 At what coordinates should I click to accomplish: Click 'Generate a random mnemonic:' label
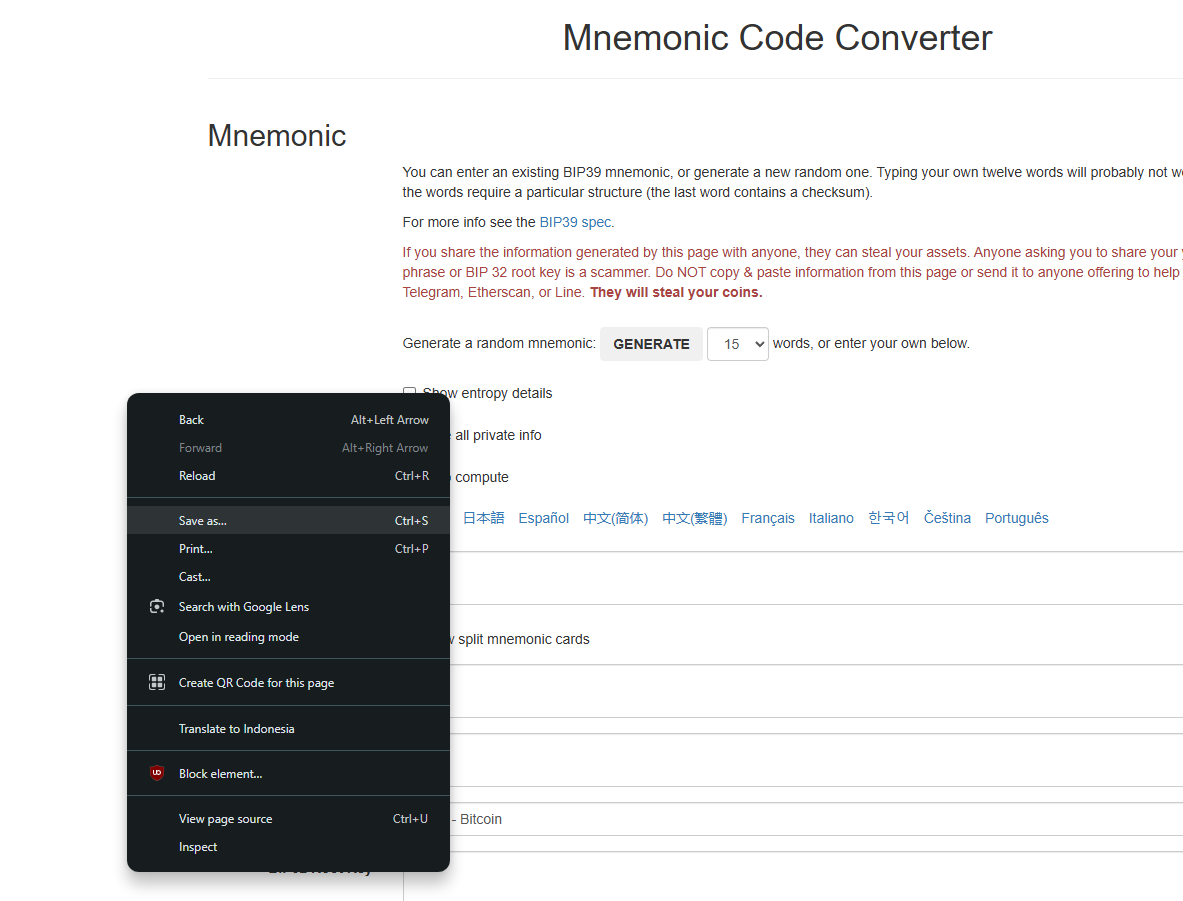[x=499, y=343]
